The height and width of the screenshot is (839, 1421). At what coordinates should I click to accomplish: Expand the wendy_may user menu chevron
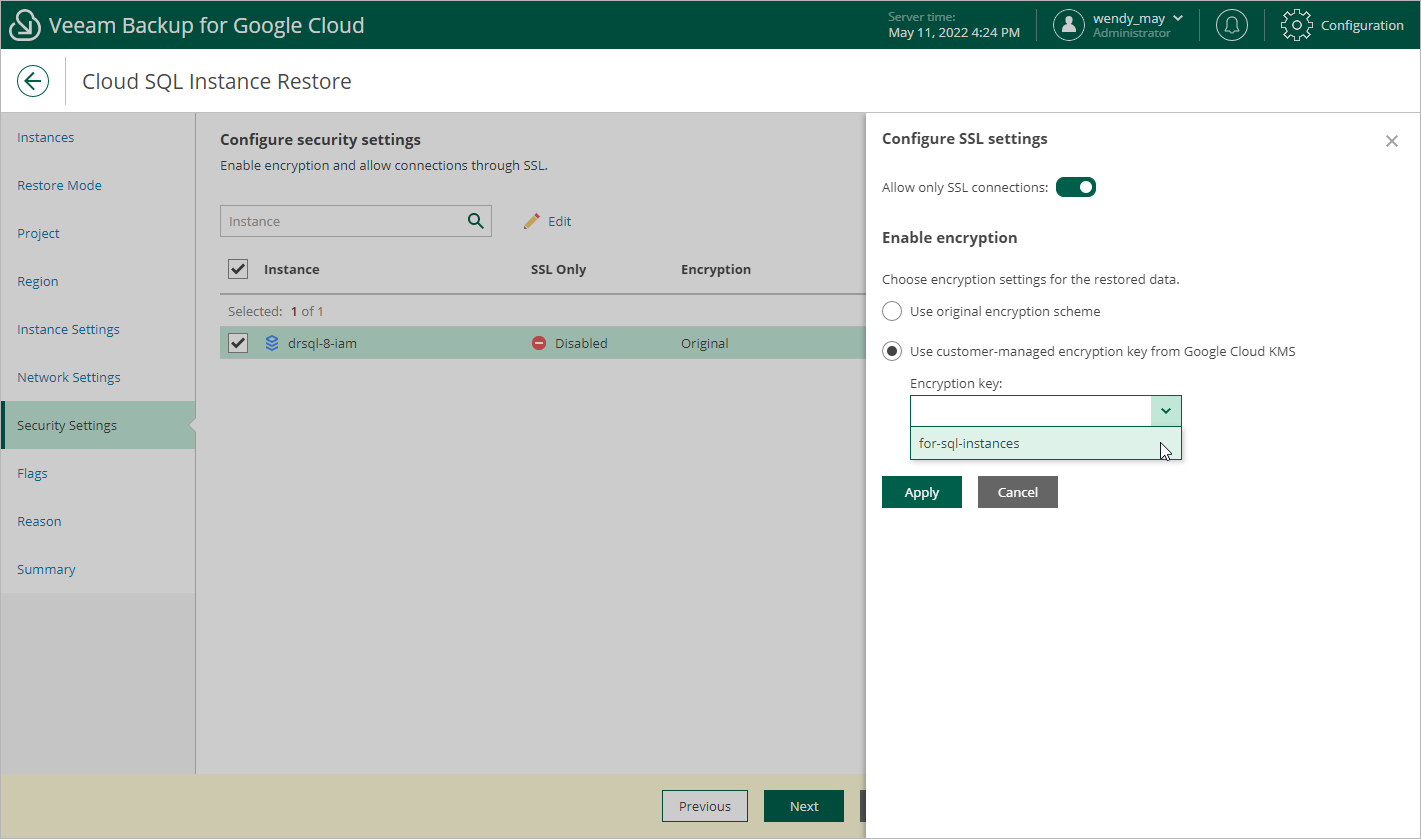[1178, 18]
